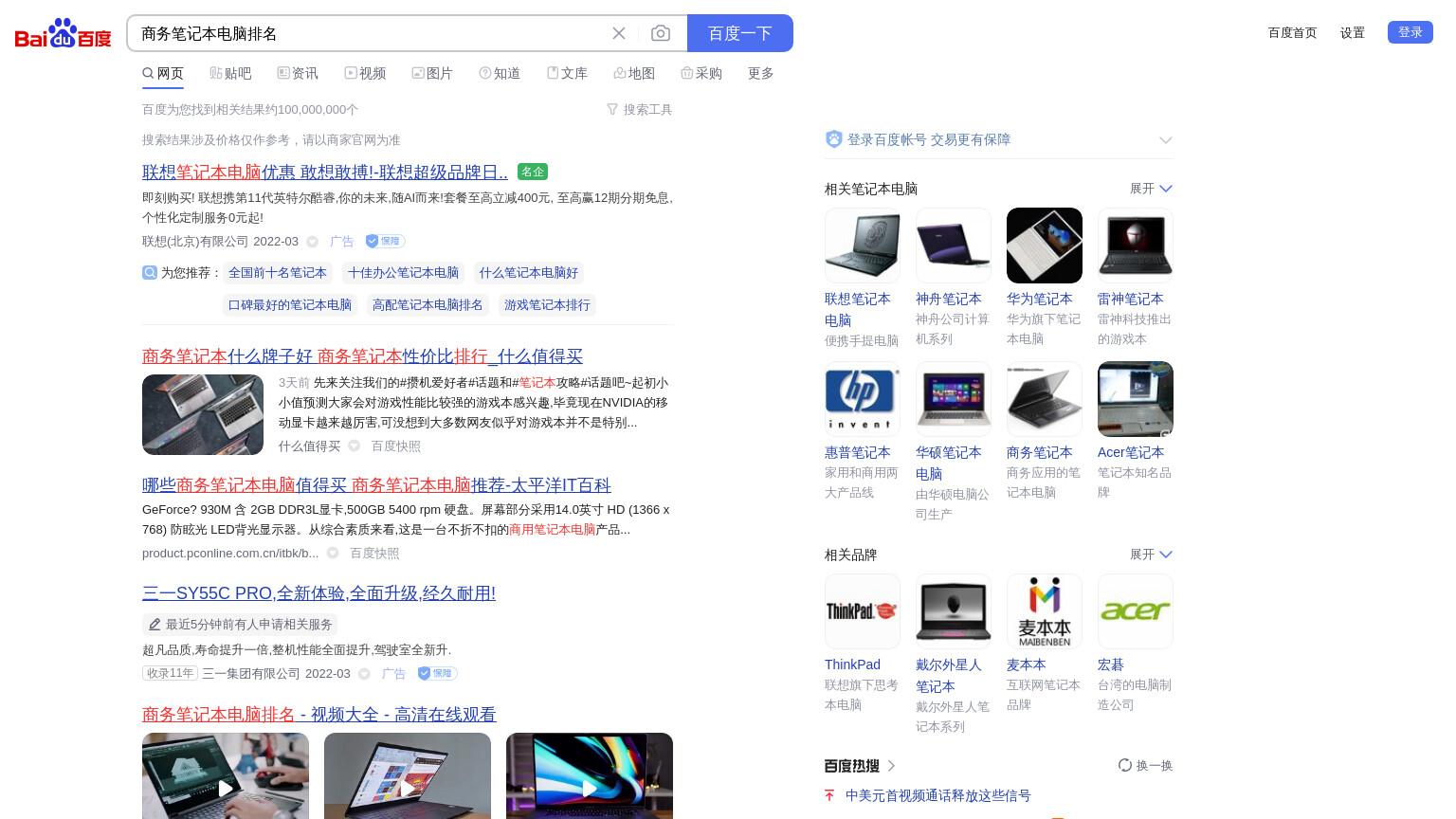
Task: Play the middle video thumbnail
Action: click(x=408, y=776)
